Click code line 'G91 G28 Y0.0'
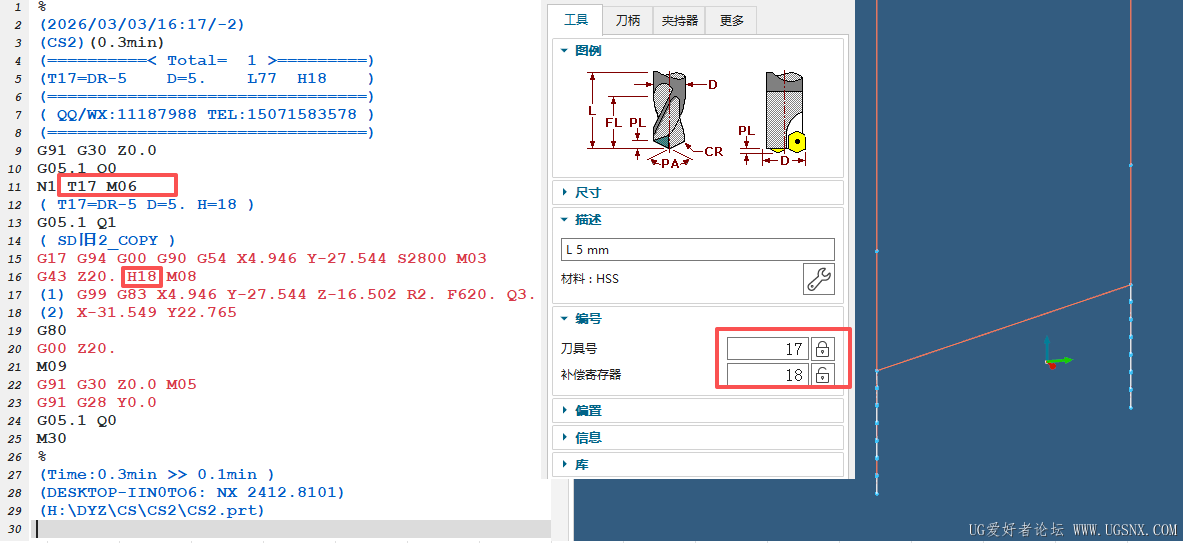 (x=97, y=403)
